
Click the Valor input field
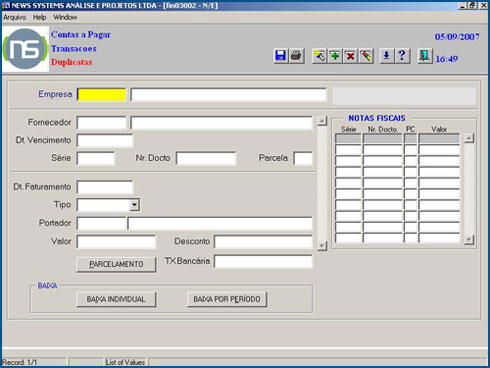point(116,242)
